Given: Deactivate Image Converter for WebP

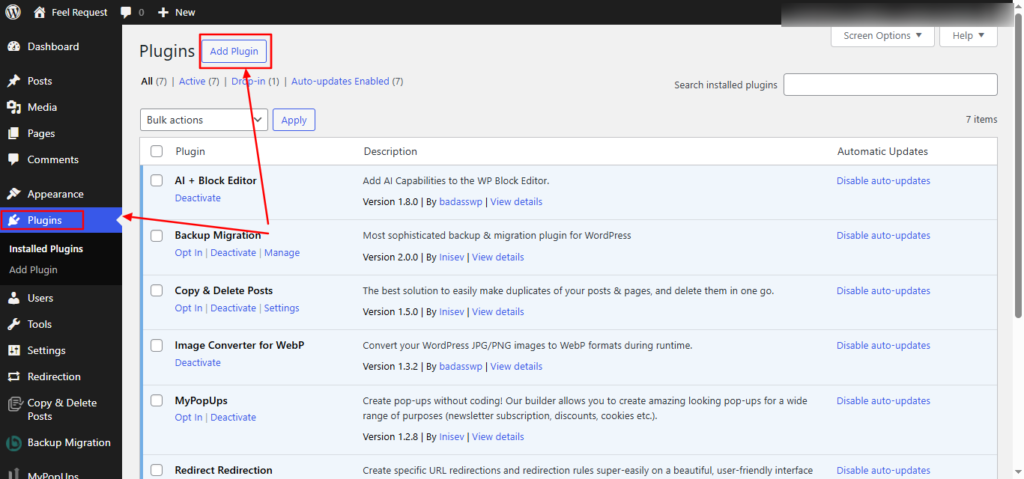Looking at the screenshot, I should pos(198,363).
